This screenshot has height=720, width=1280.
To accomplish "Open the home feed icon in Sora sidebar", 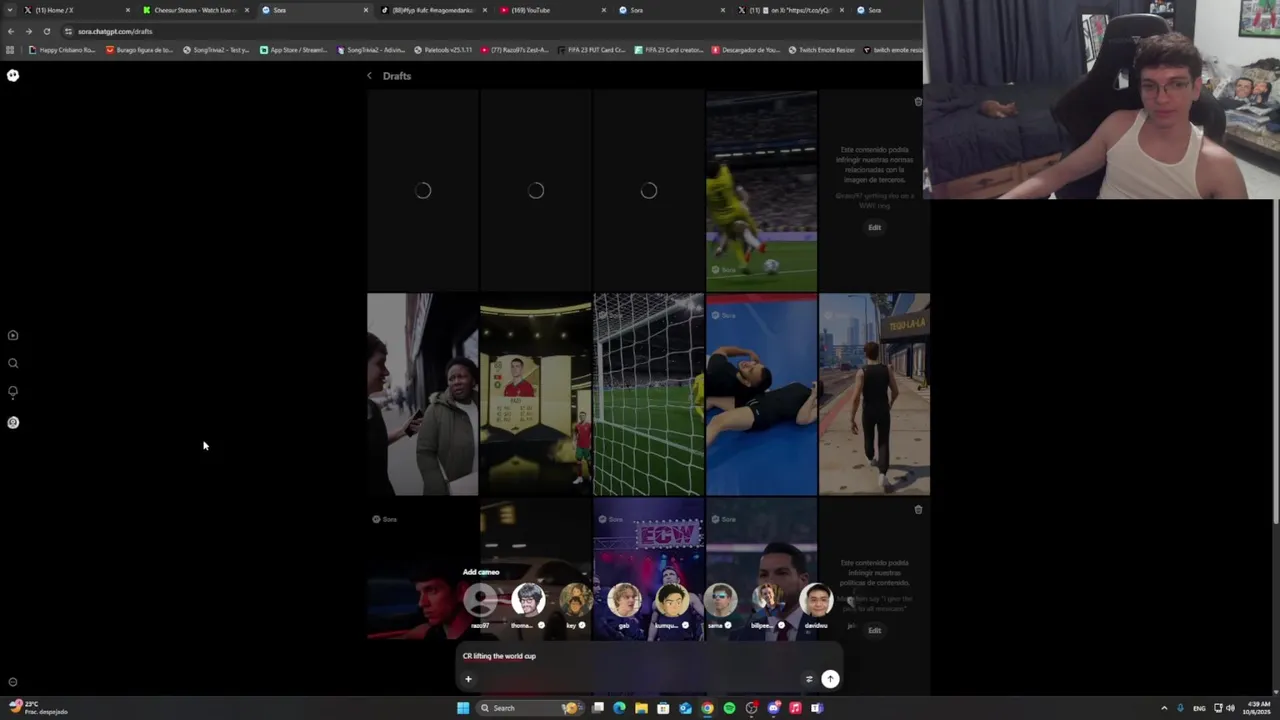I will coord(13,336).
